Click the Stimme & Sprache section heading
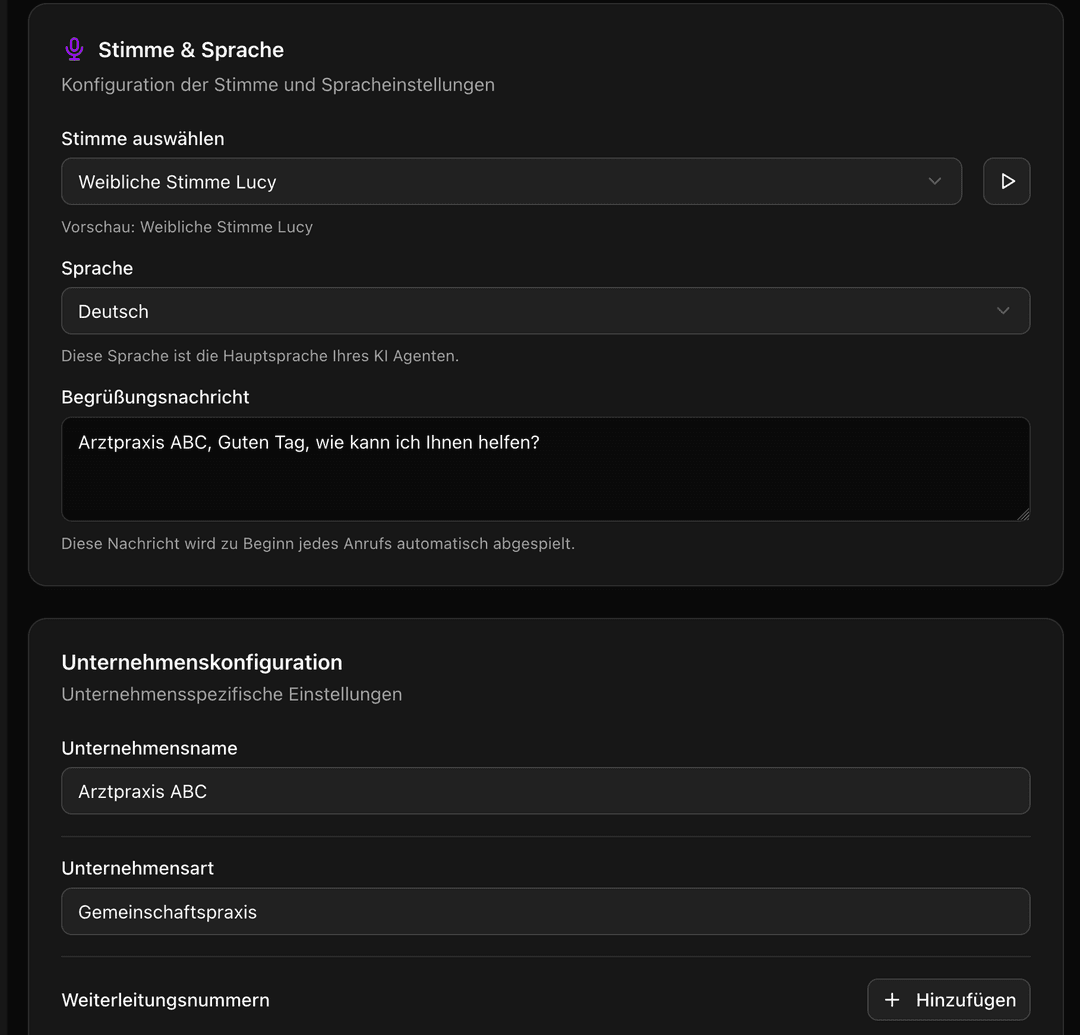Image resolution: width=1080 pixels, height=1035 pixels. click(191, 49)
